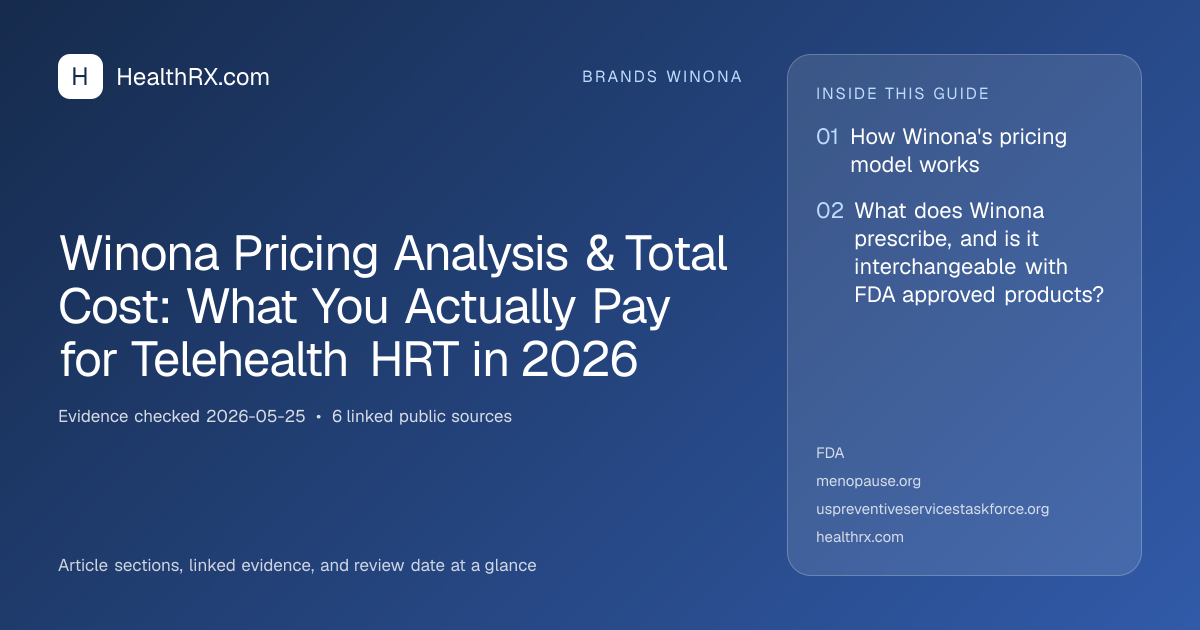Click the INSIDE THIS GUIDE heading

coord(903,94)
